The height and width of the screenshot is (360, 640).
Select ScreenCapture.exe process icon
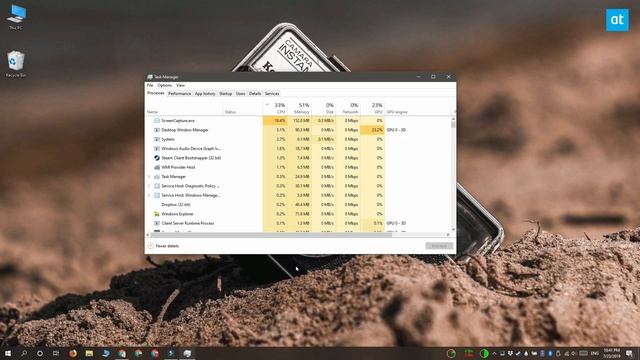coord(157,120)
